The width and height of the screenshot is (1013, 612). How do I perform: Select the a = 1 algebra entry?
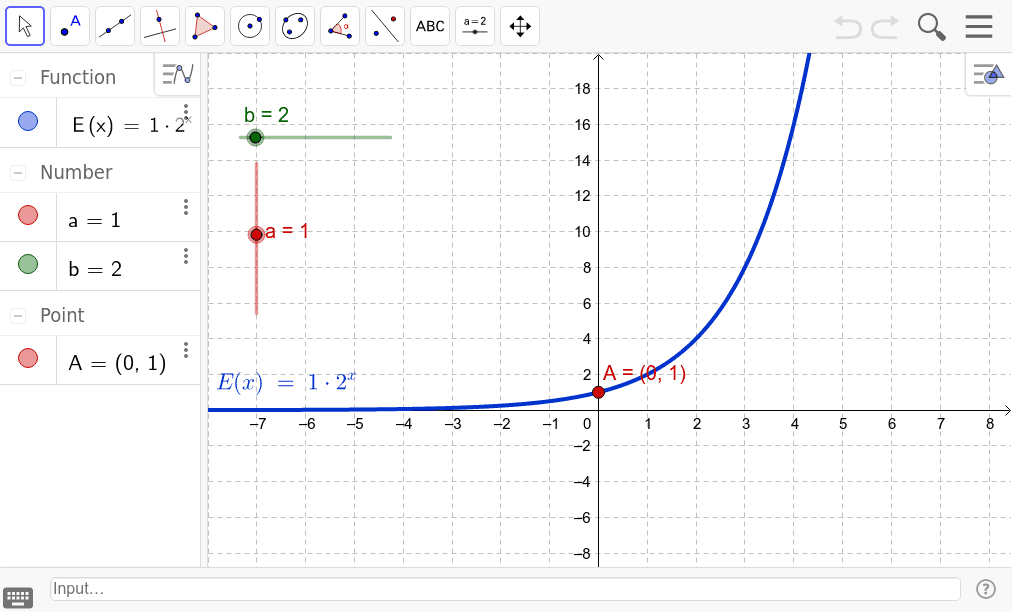[x=129, y=217]
